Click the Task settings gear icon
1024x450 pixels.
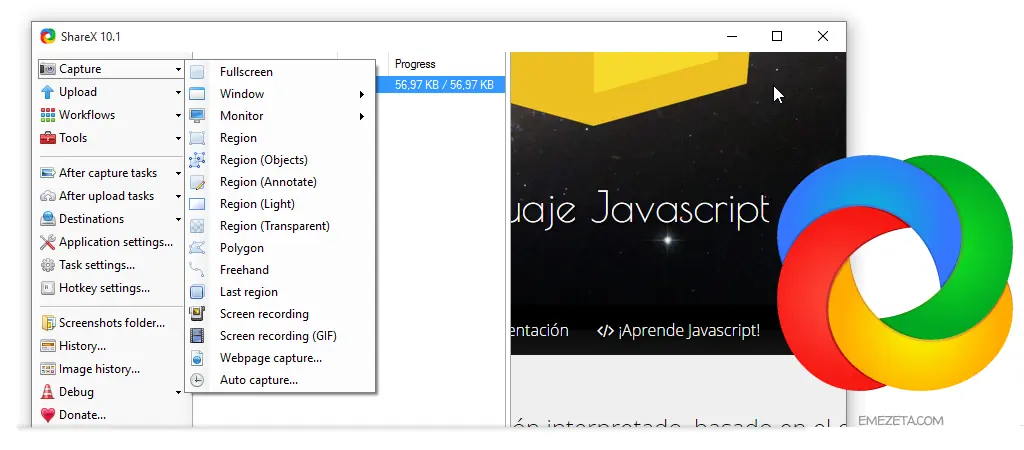(x=48, y=265)
